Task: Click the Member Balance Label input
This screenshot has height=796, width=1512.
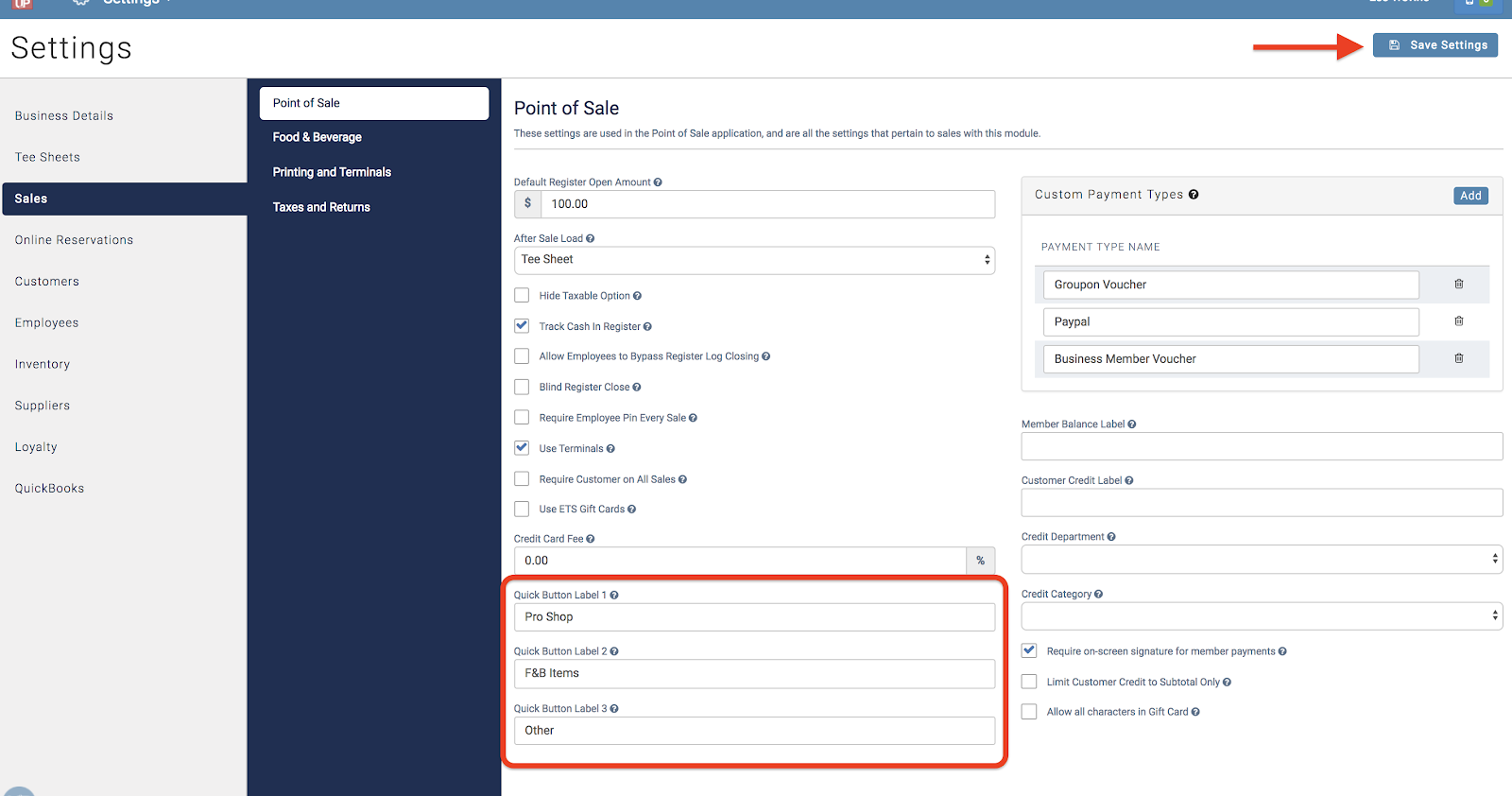Action: point(1262,446)
